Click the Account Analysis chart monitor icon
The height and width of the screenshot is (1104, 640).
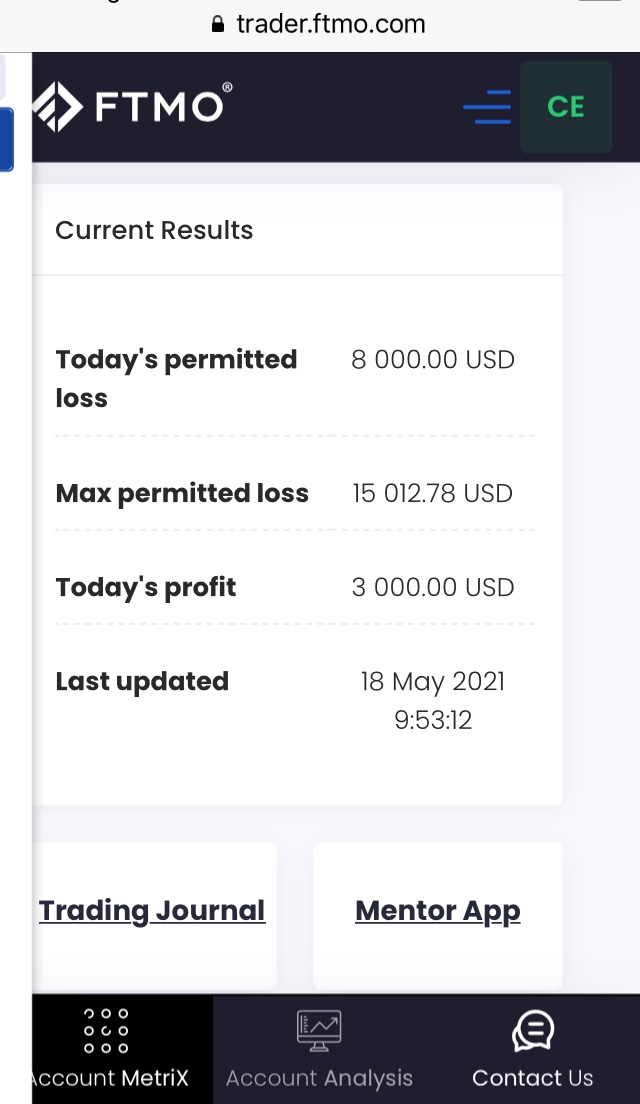click(319, 1031)
